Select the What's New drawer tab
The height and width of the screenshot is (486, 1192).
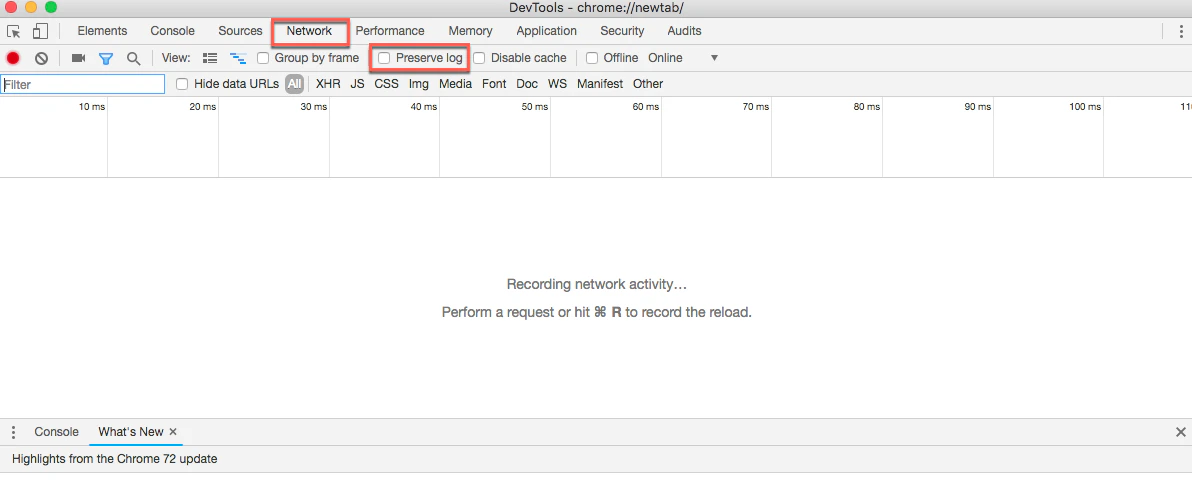pyautogui.click(x=131, y=432)
